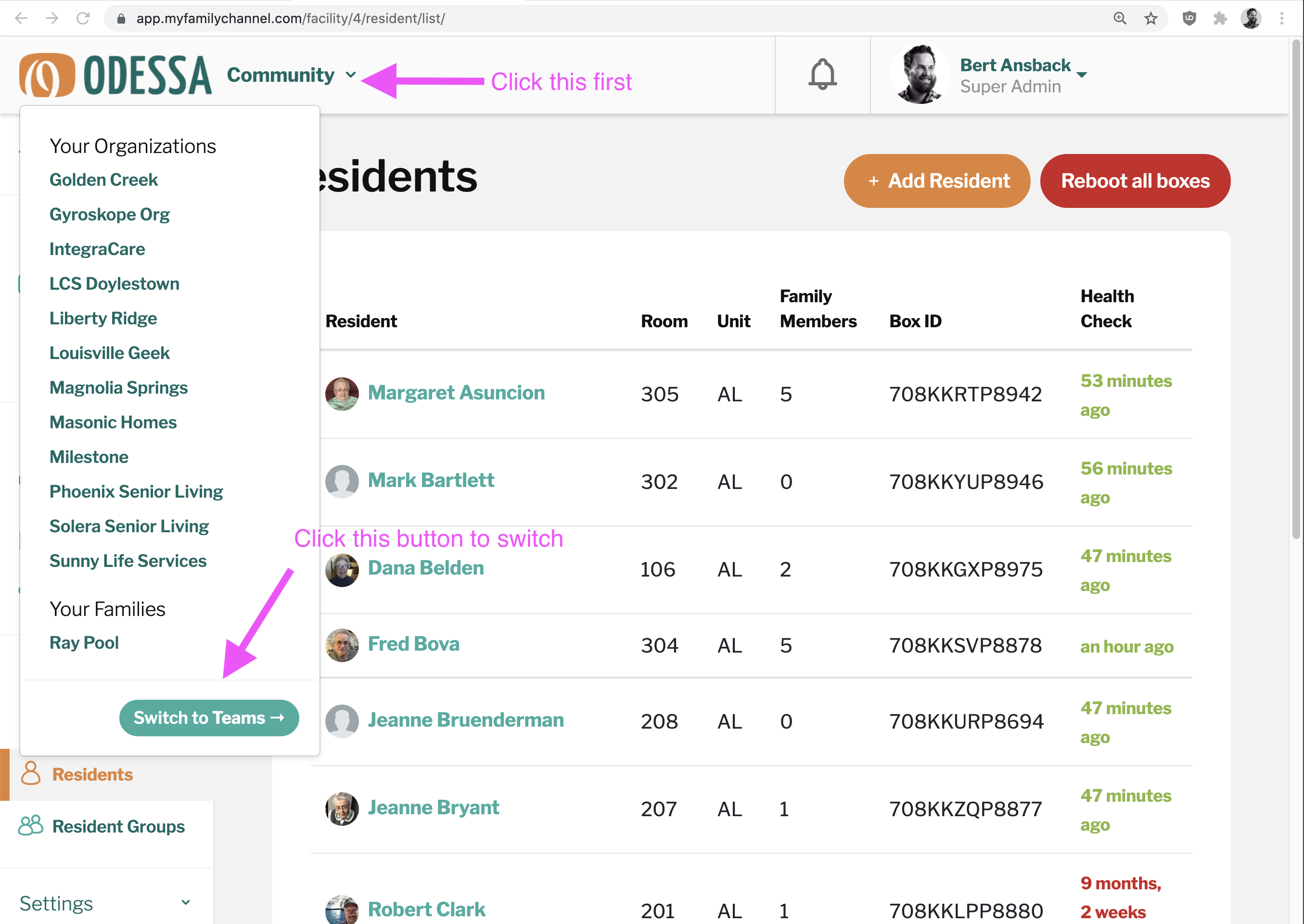This screenshot has height=924, width=1304.
Task: Click the padlock icon in the address bar
Action: (x=121, y=19)
